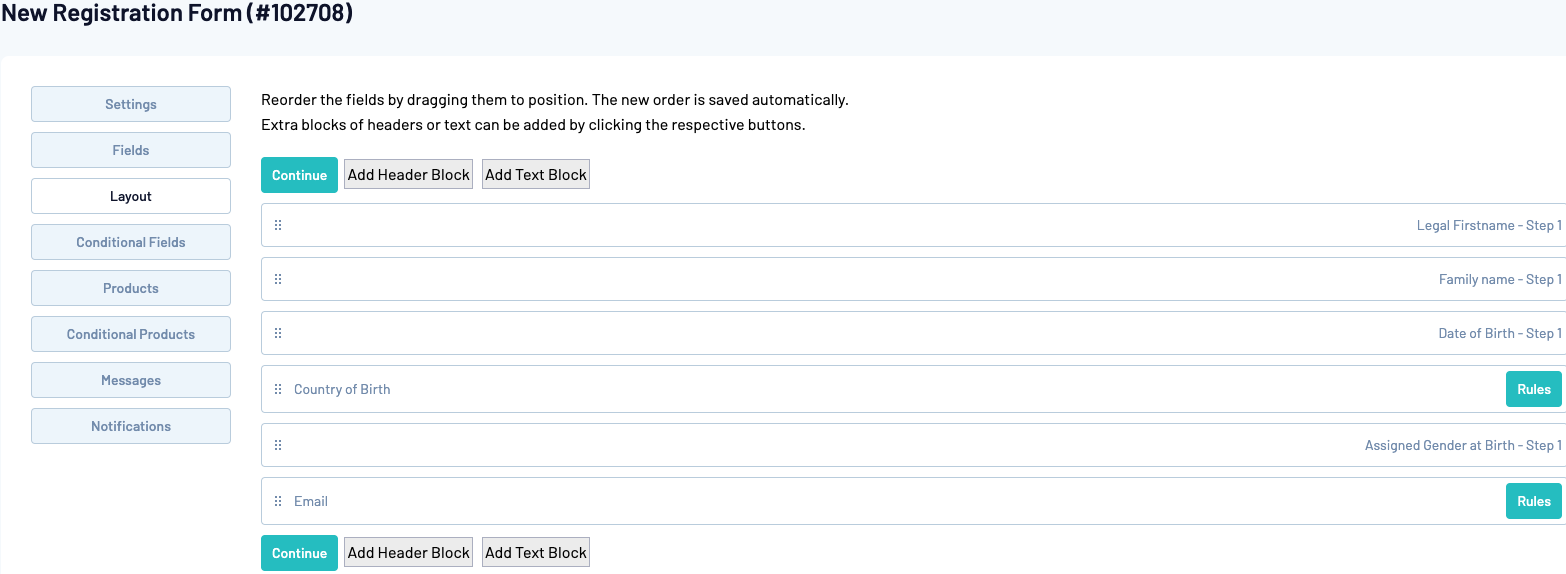Click drag handle icon for Date of Birth row

click(278, 333)
